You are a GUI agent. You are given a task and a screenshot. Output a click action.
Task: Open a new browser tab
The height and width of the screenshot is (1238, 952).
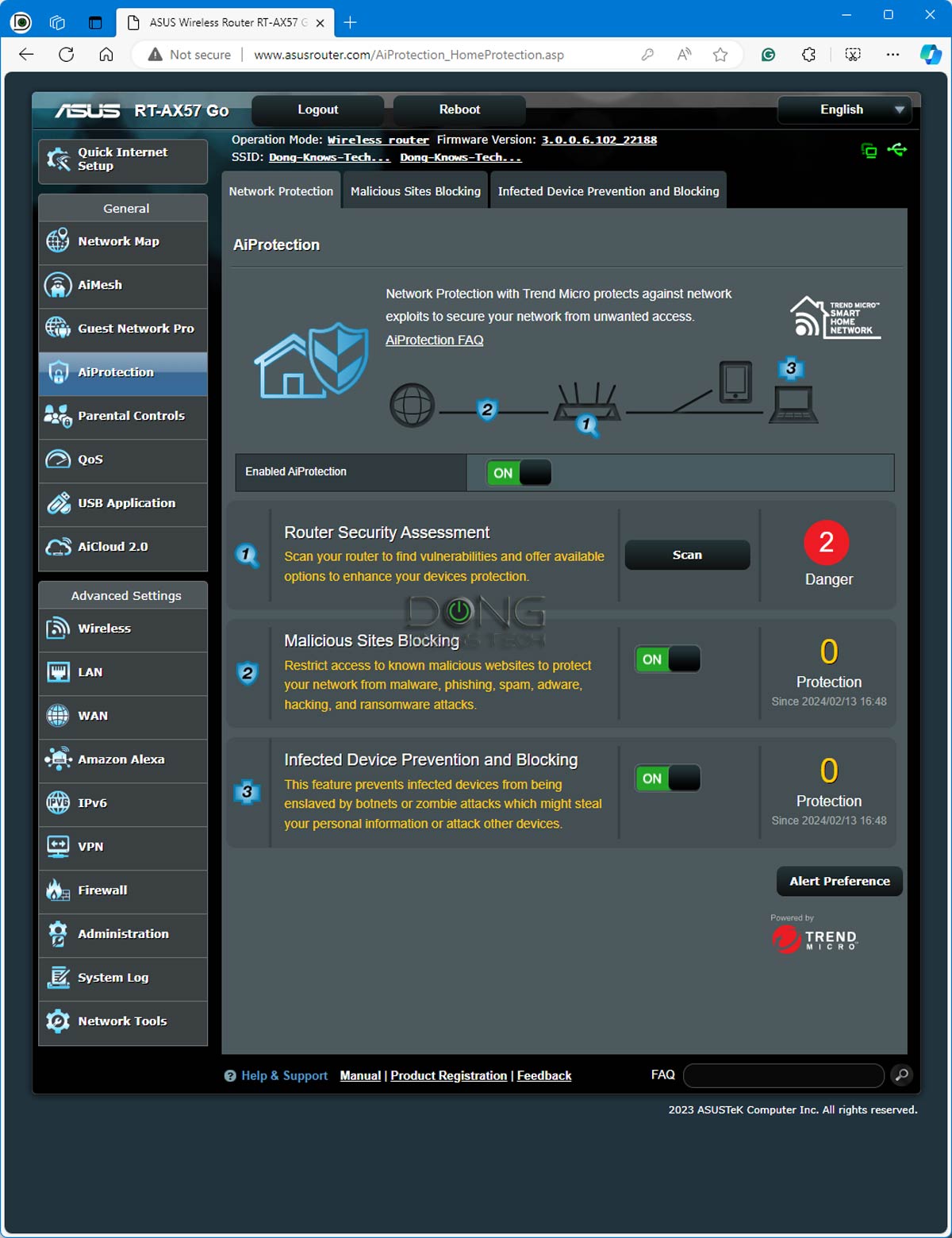click(350, 22)
